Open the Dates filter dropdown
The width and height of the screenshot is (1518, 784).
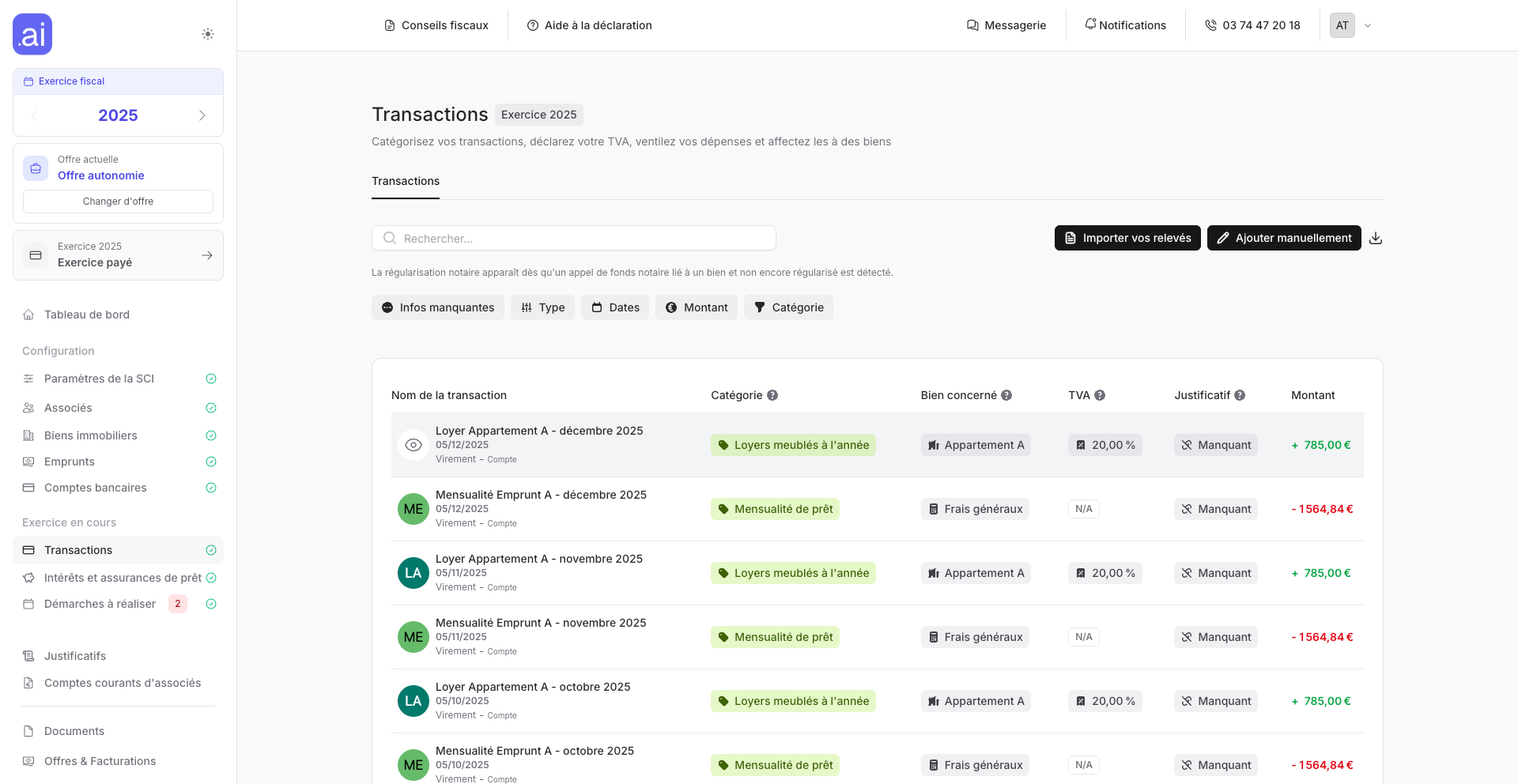(x=615, y=307)
